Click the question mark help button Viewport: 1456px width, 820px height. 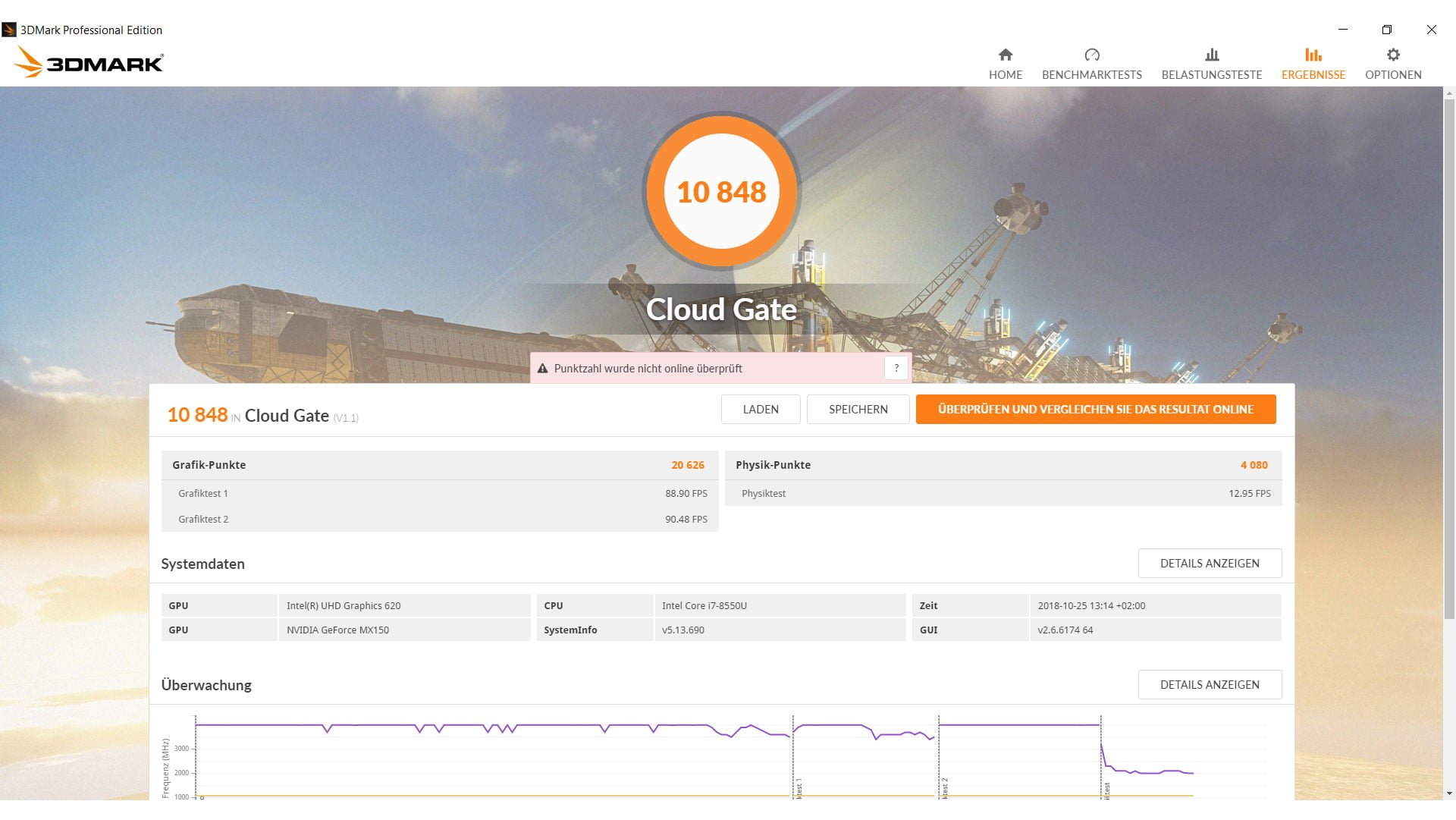[896, 368]
